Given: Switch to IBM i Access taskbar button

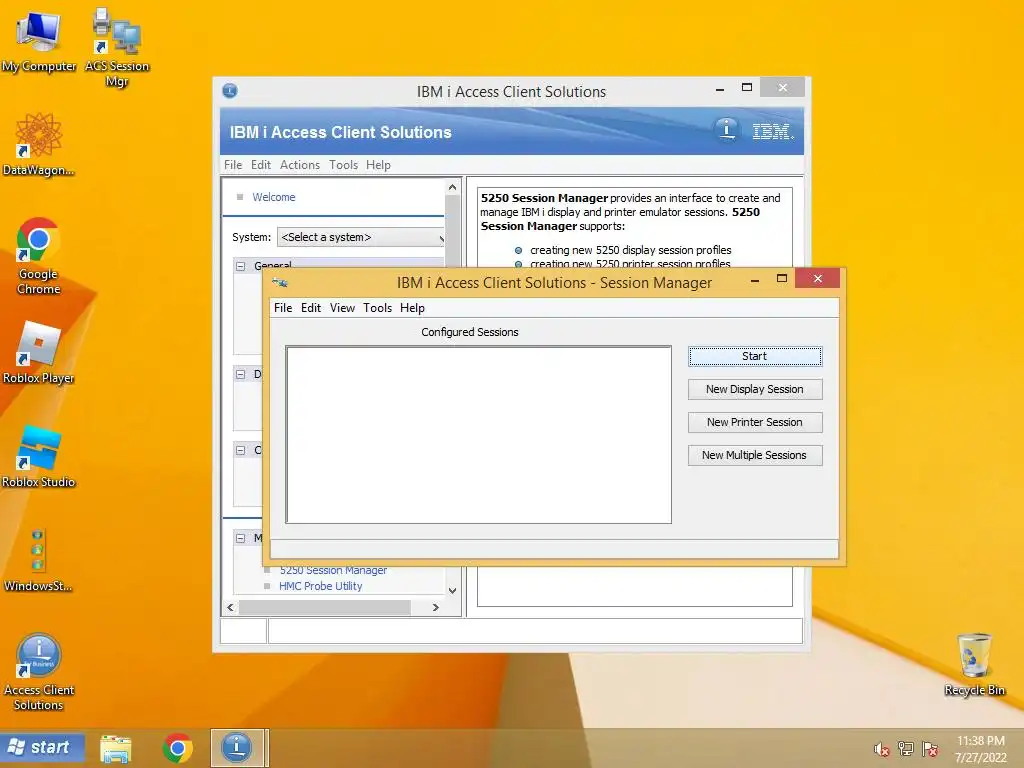Looking at the screenshot, I should [237, 748].
